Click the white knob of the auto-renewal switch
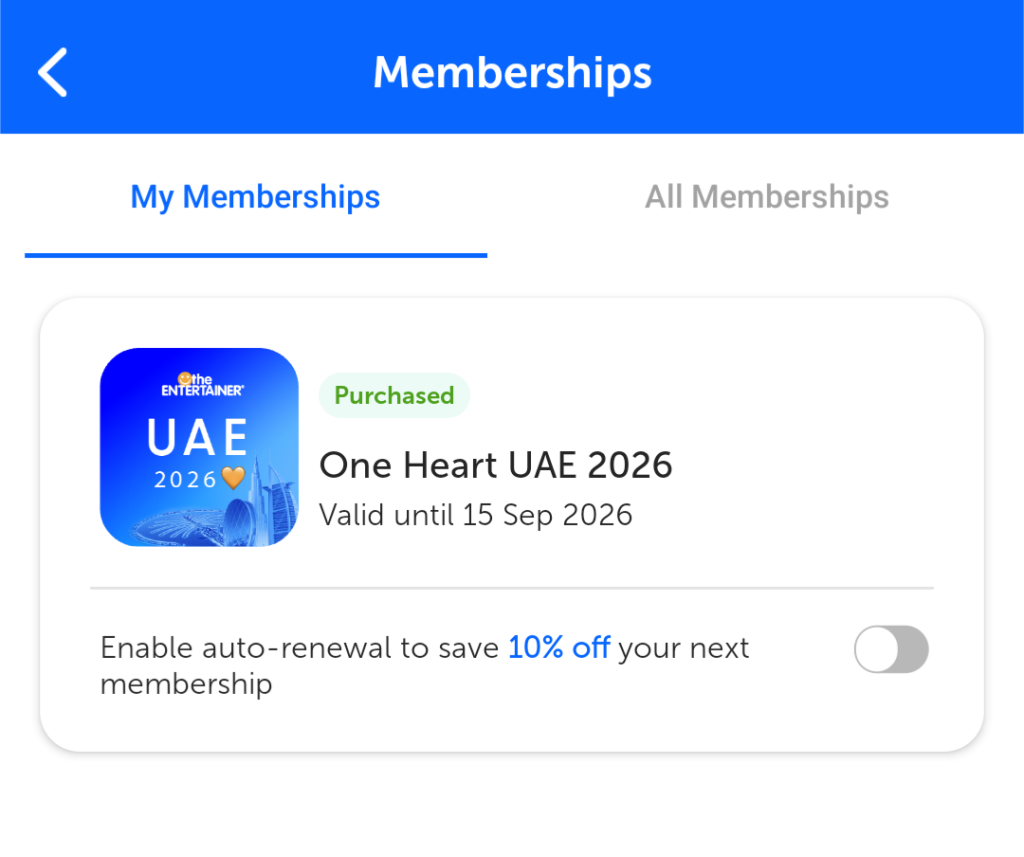The width and height of the screenshot is (1024, 857). pos(876,650)
